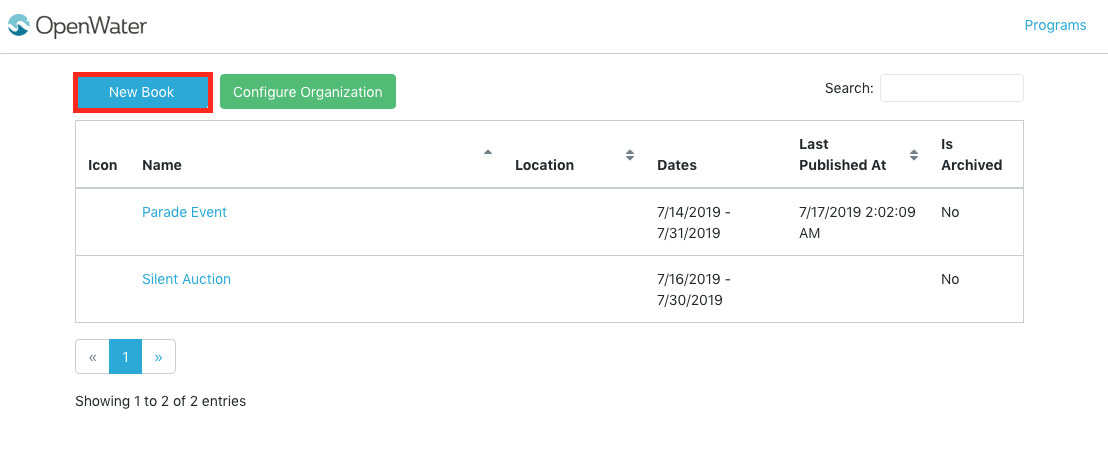
Task: Open the Parade Event book
Action: [184, 212]
